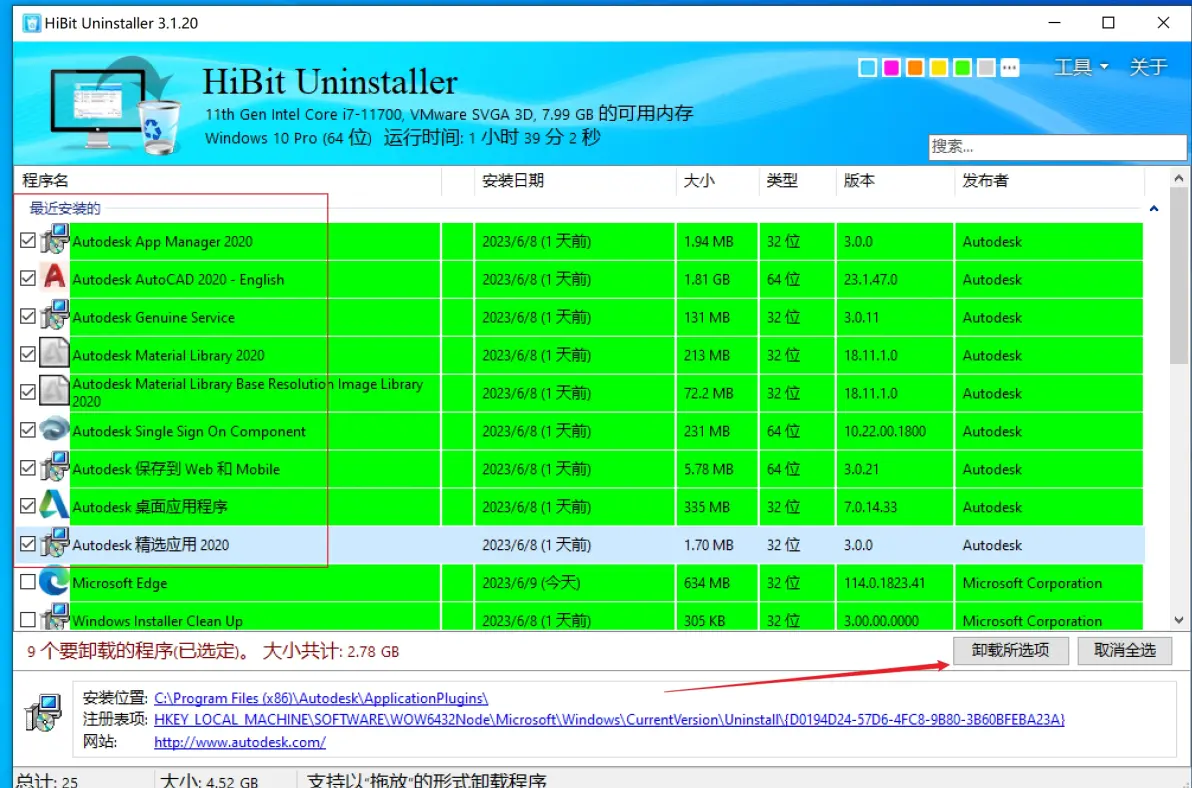Sort the list by the 安装日期 column header
This screenshot has width=1192, height=788.
(513, 181)
